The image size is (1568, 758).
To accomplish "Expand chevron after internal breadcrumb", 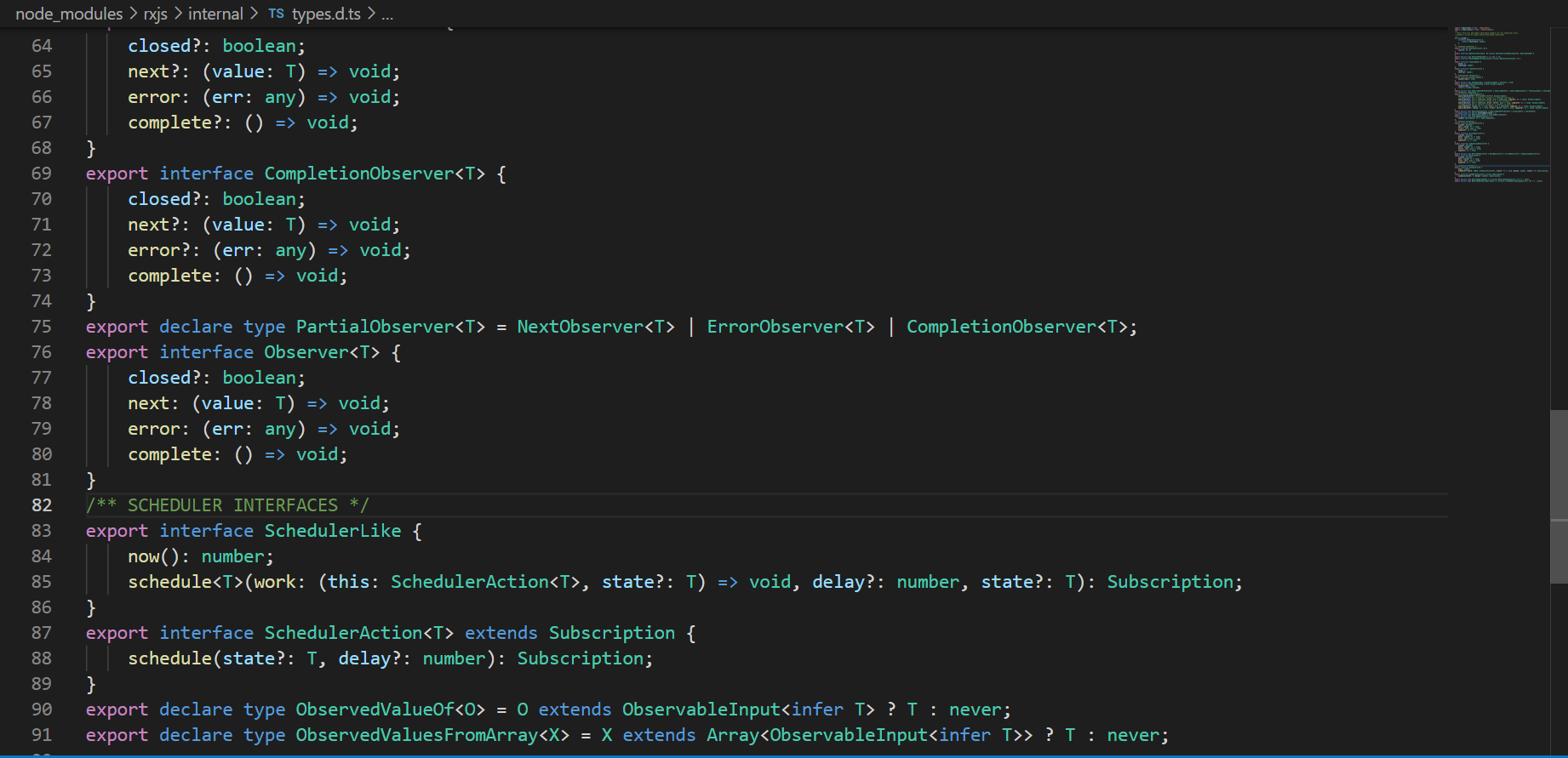I will pos(254,14).
